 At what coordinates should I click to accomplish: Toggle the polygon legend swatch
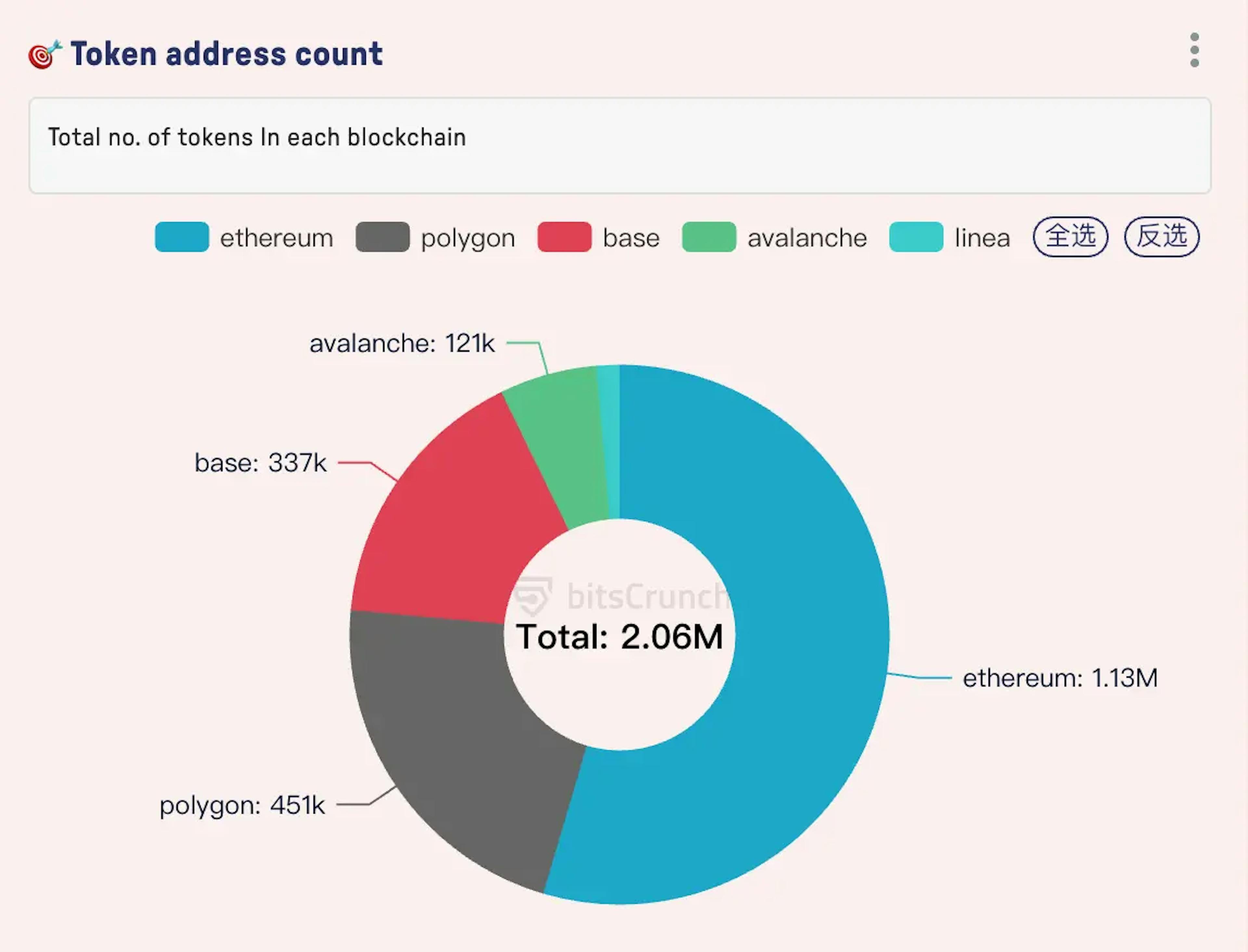(383, 237)
